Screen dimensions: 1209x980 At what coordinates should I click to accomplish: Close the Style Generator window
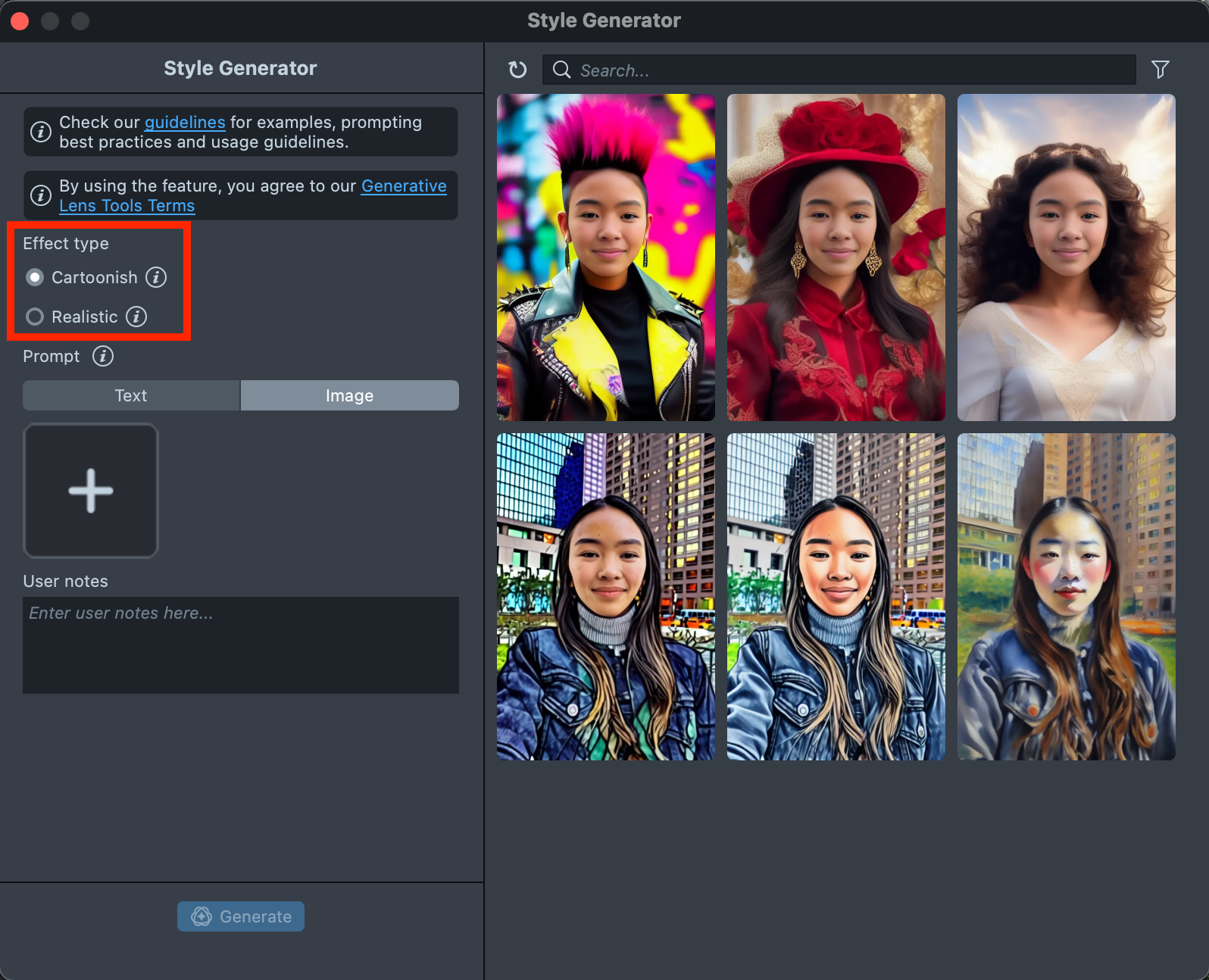click(20, 21)
